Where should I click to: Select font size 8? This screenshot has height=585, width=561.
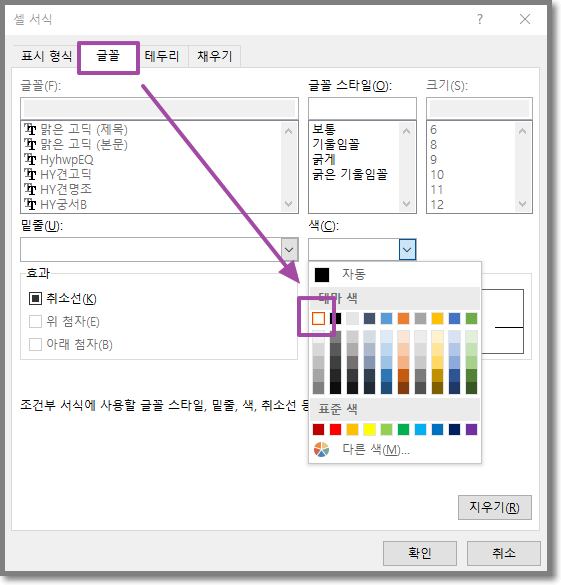433,145
